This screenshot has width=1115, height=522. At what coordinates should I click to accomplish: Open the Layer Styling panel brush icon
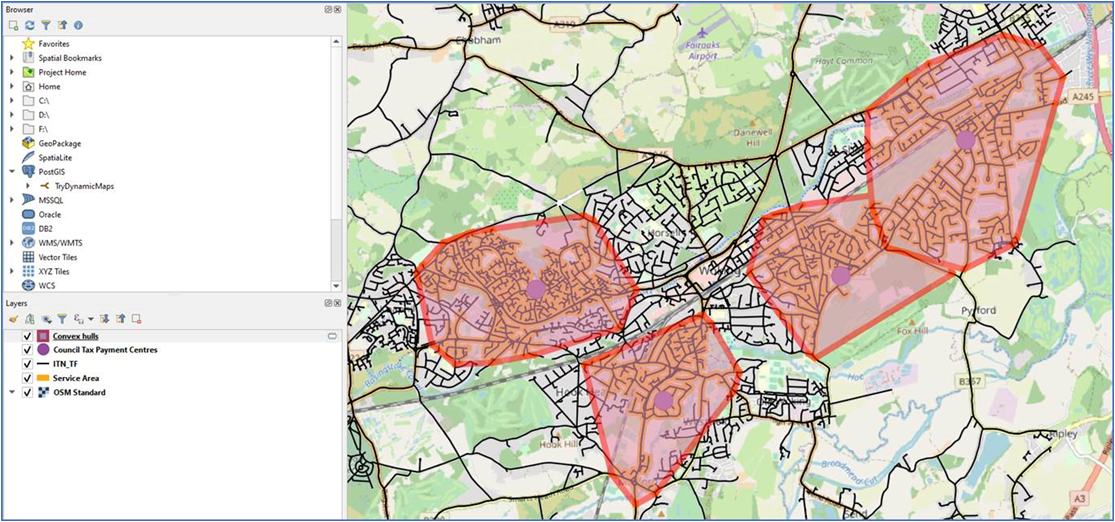point(13,318)
